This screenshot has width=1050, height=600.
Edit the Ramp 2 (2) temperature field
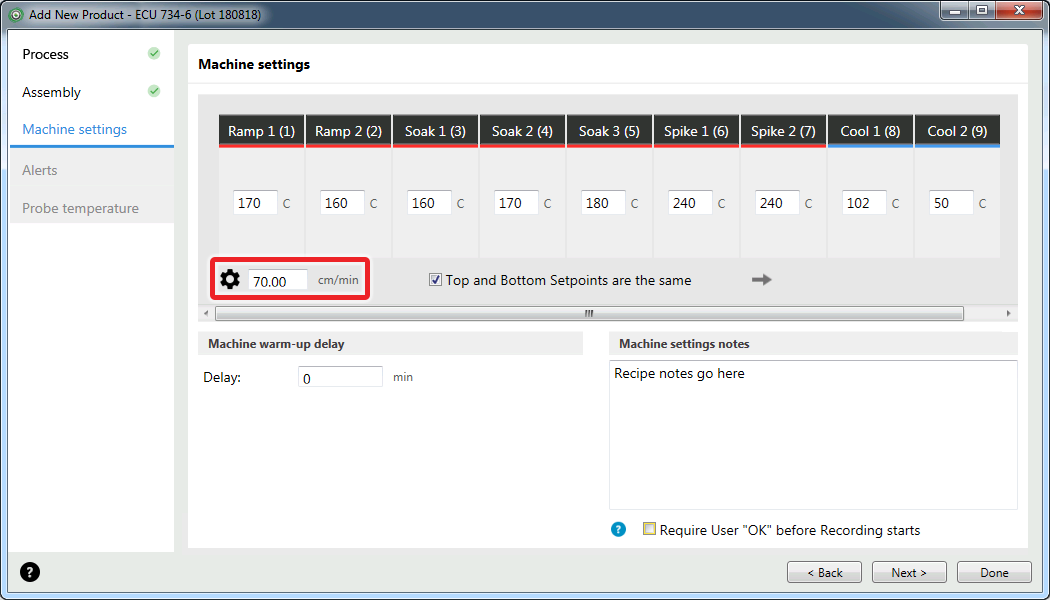tap(342, 203)
